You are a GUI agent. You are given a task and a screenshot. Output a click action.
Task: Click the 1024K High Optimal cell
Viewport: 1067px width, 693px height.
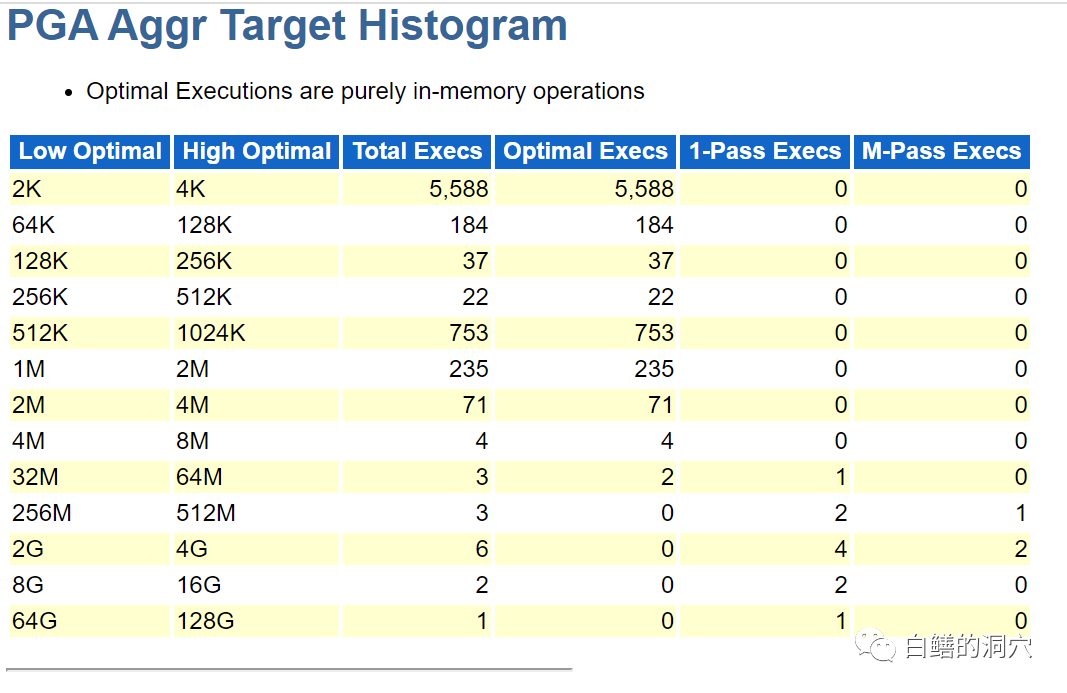(211, 333)
